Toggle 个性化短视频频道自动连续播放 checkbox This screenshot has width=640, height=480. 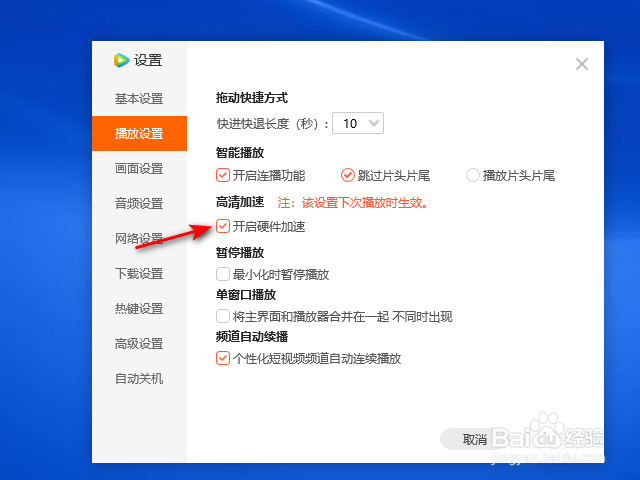click(223, 358)
